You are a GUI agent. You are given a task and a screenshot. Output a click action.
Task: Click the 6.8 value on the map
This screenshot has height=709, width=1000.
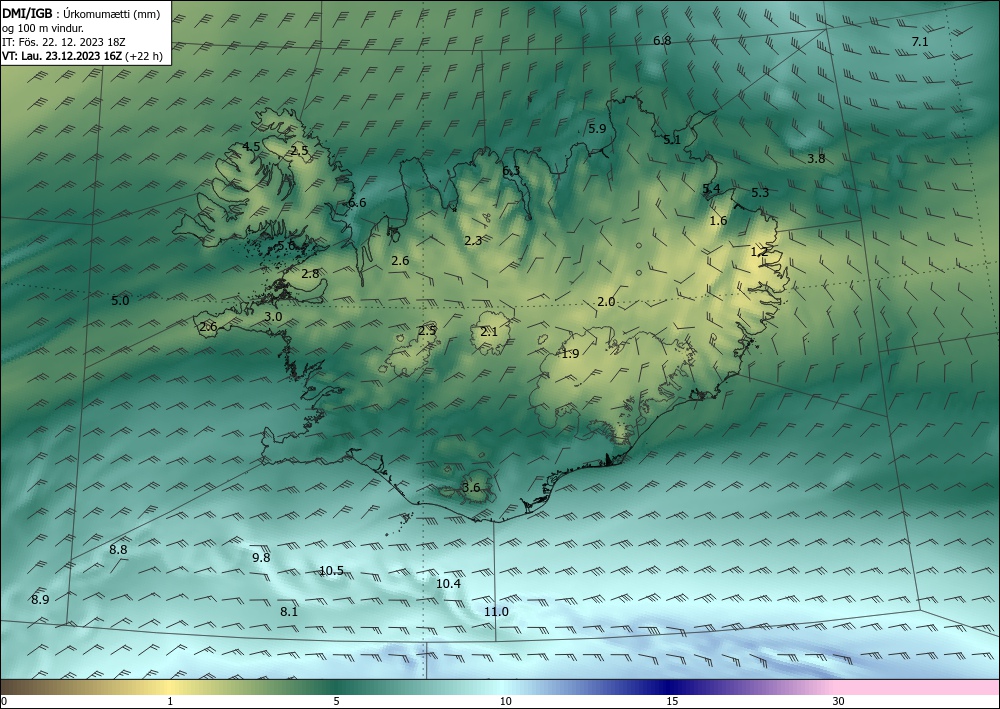click(662, 41)
